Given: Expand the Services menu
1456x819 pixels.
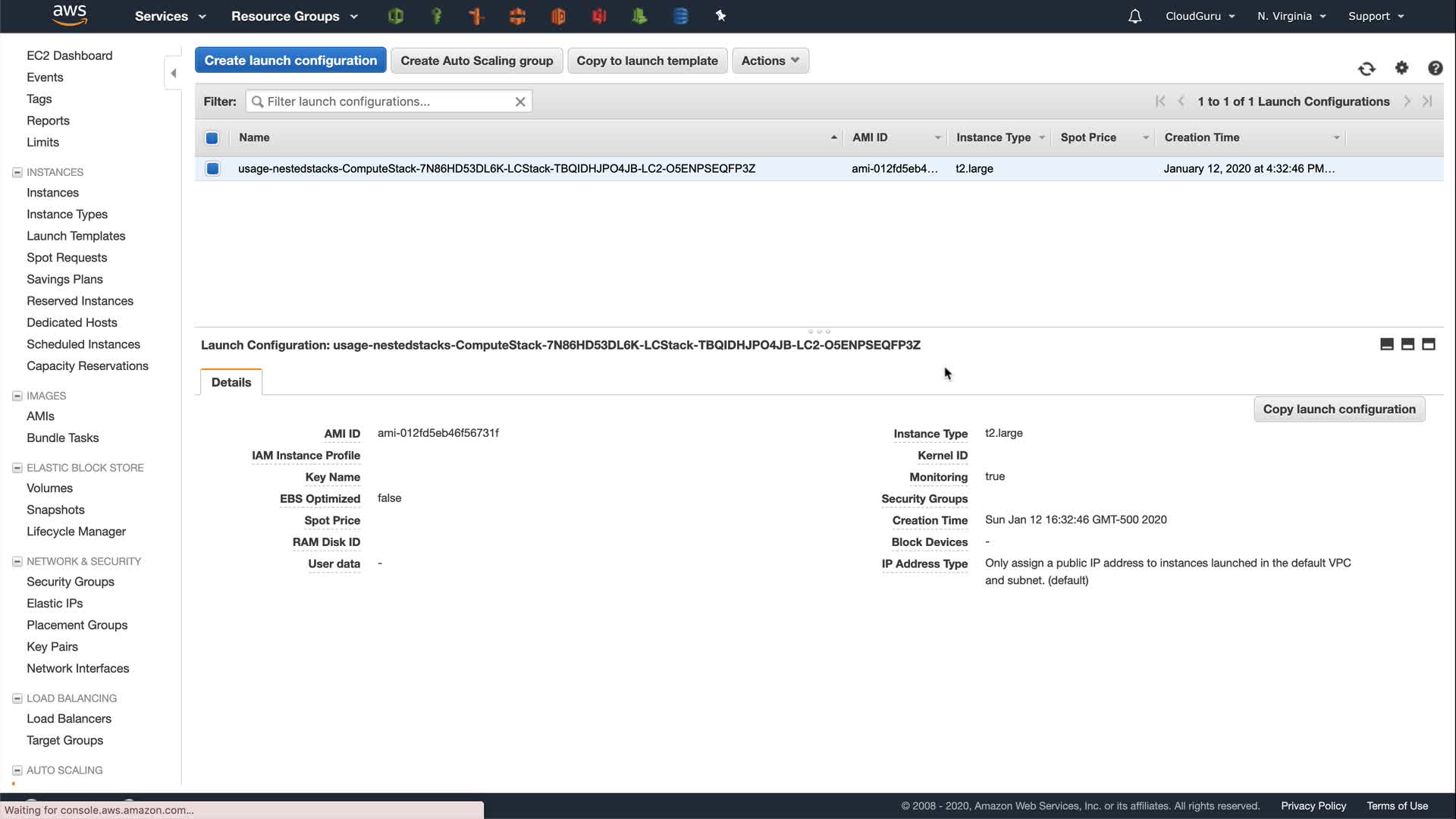Looking at the screenshot, I should click(170, 17).
